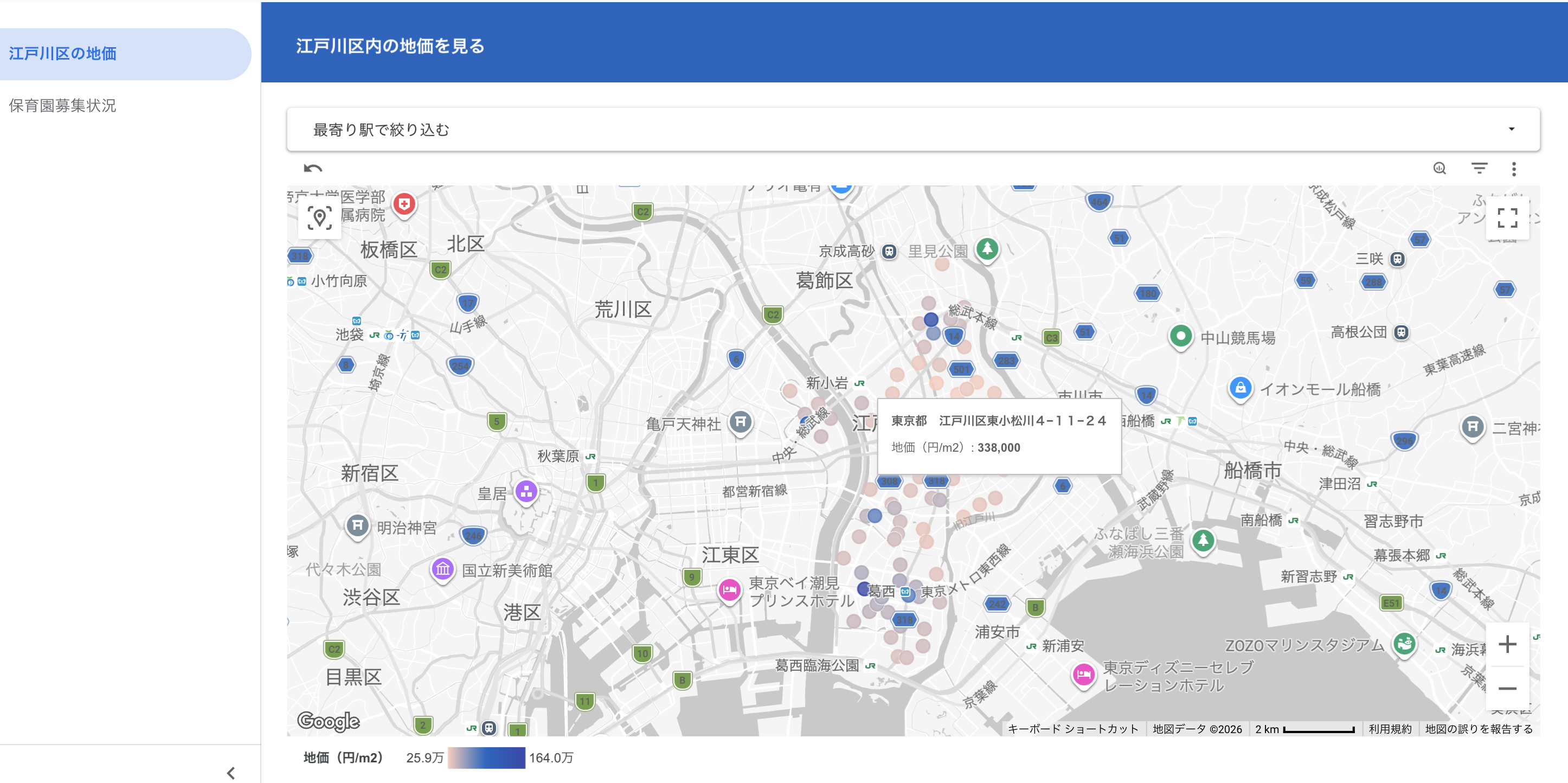Viewport: 1568px width, 783px height.
Task: Click the 江東区 ward label
Action: click(730, 555)
